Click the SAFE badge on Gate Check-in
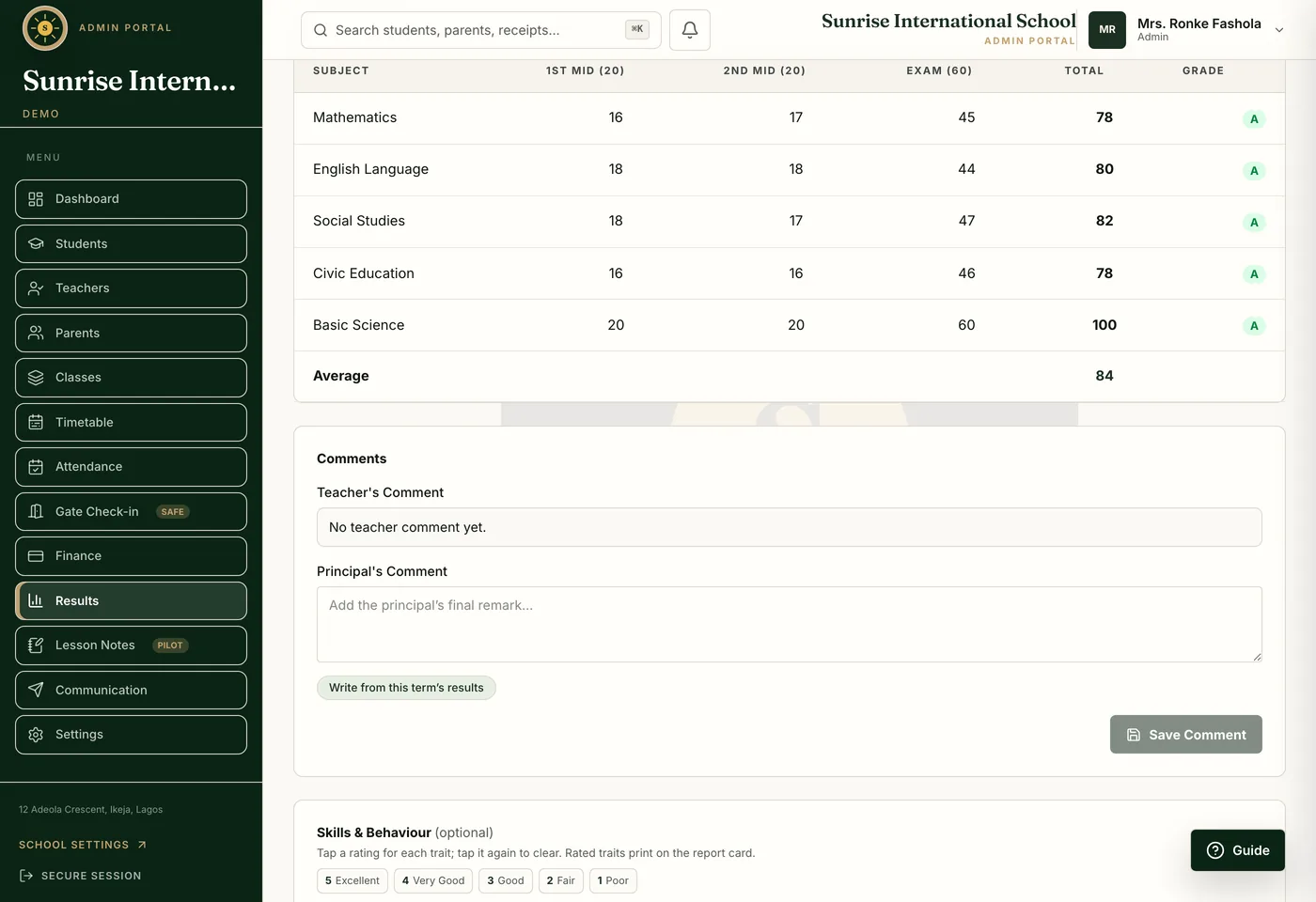 (173, 512)
